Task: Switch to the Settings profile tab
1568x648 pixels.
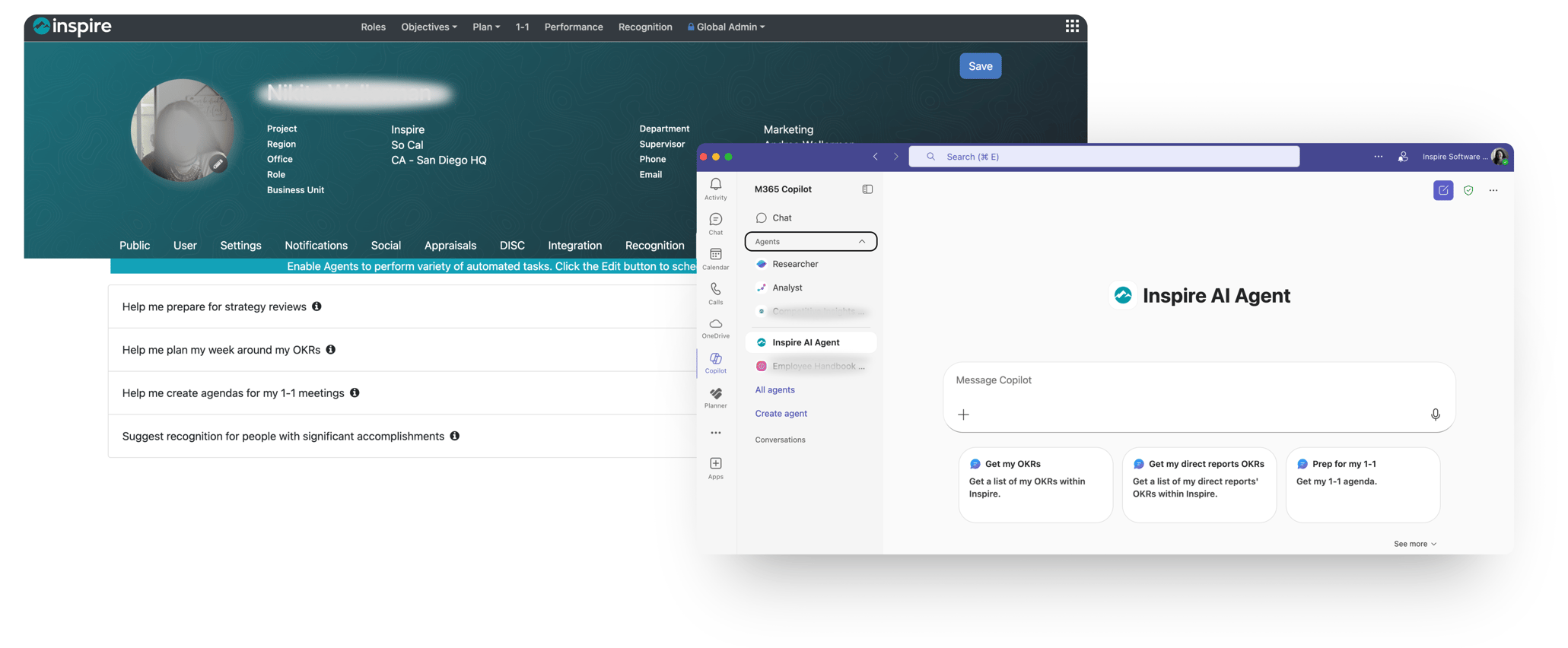Action: click(240, 246)
